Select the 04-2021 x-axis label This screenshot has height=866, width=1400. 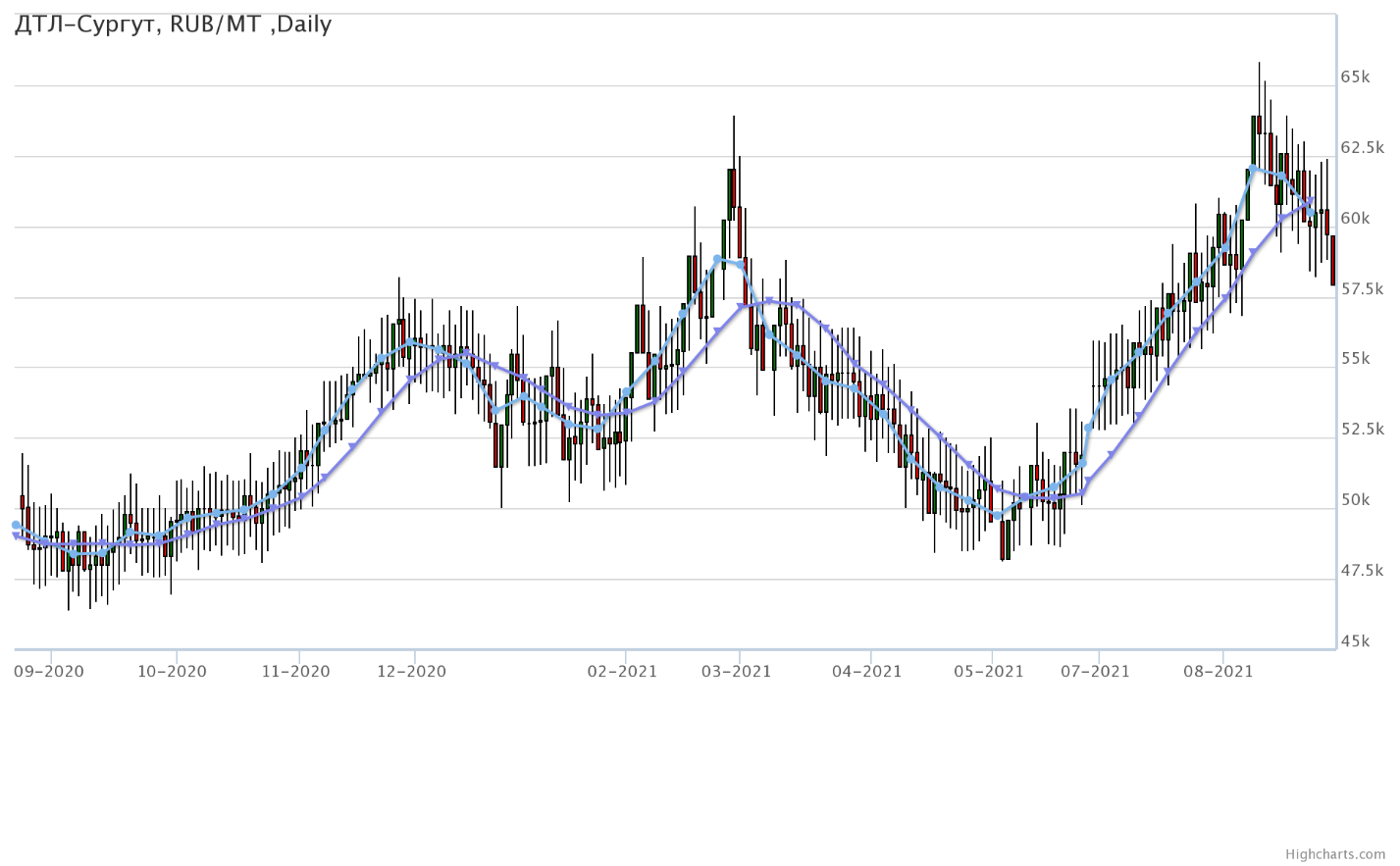[x=866, y=672]
